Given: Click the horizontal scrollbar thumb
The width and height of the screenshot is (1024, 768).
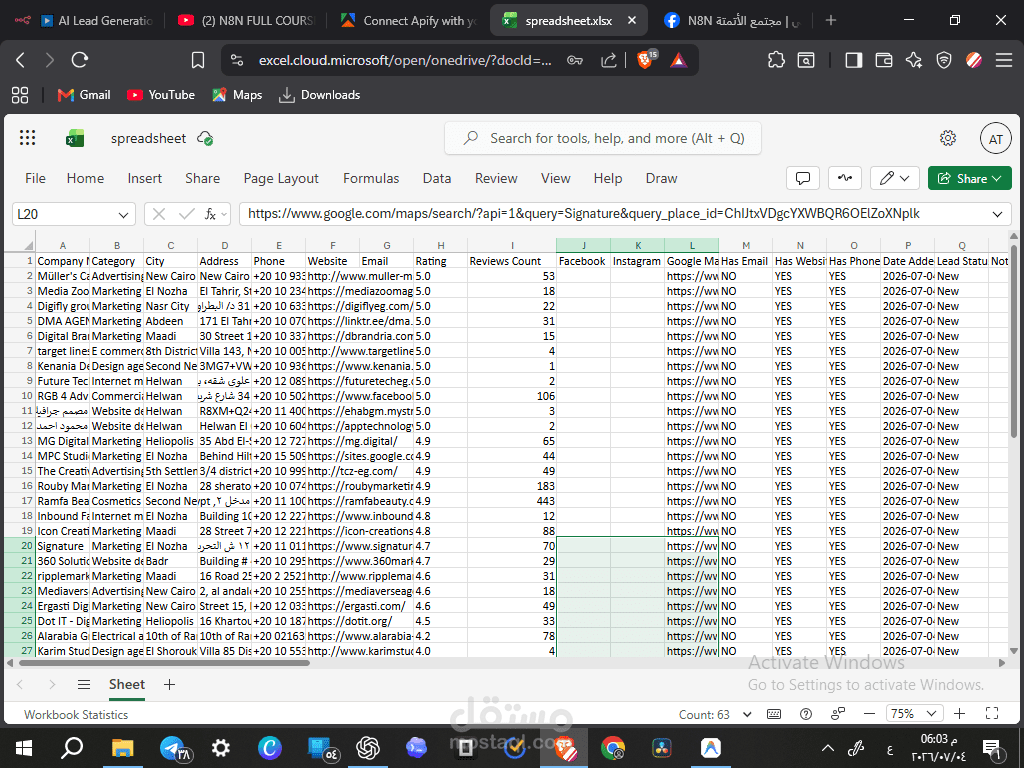Looking at the screenshot, I should click(x=164, y=663).
